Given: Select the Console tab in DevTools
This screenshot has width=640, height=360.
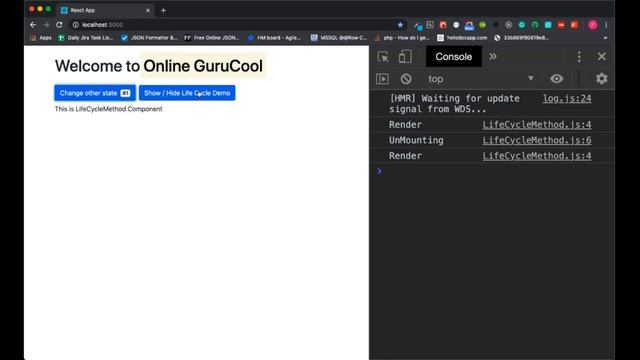Looking at the screenshot, I should click(x=453, y=56).
